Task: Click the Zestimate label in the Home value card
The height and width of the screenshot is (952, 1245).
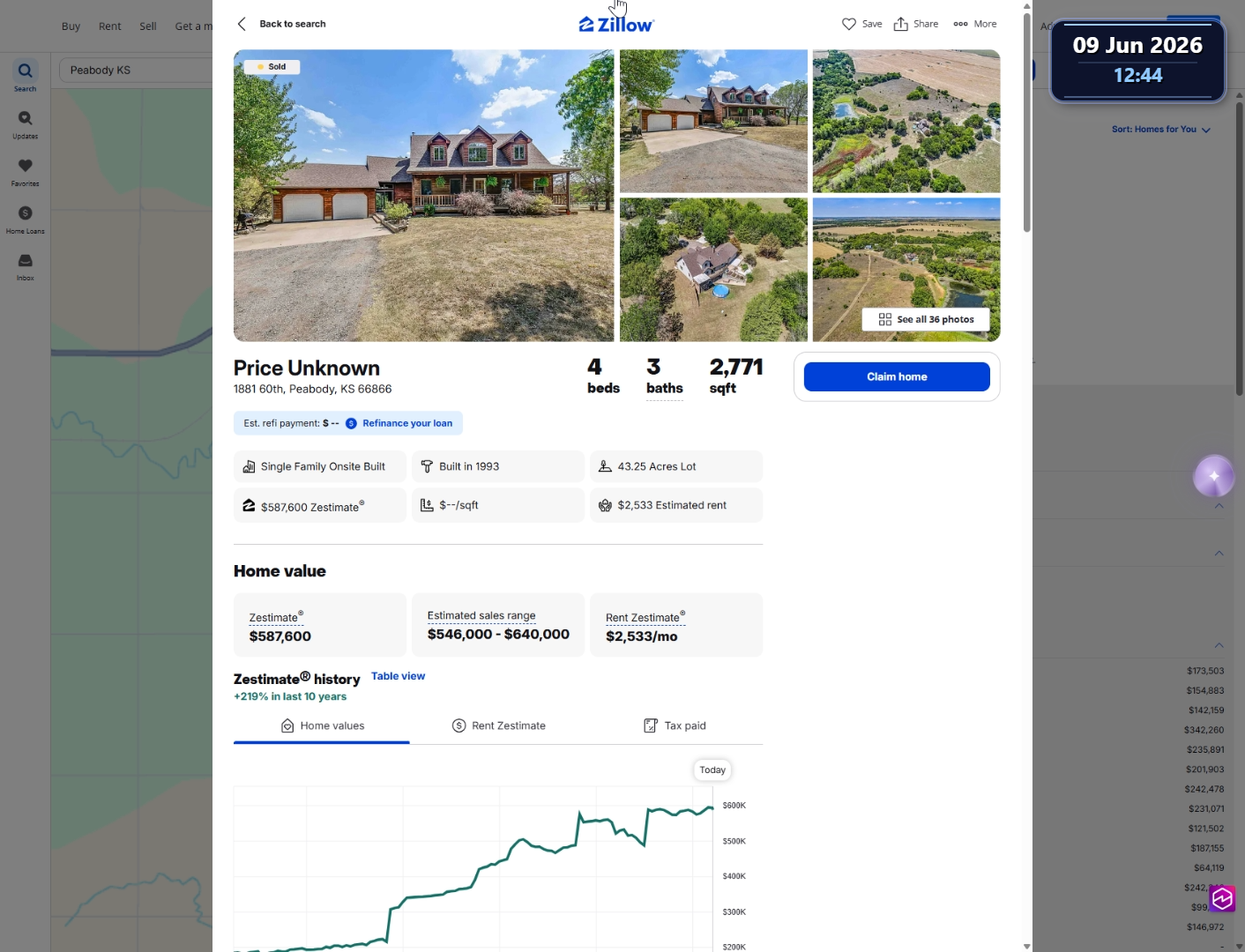Action: click(x=276, y=617)
